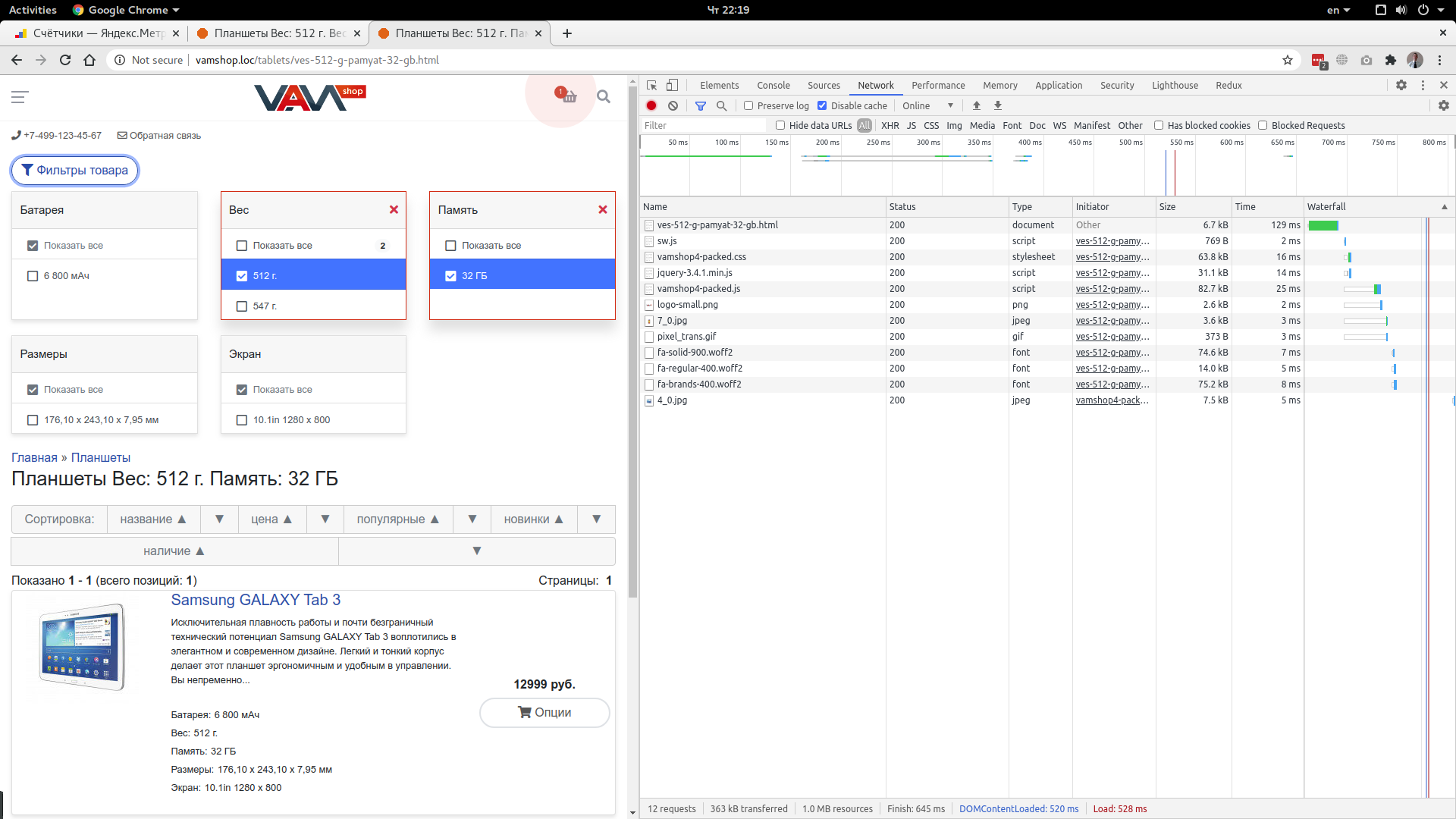Check the 6 800 мАч battery filter

(33, 276)
